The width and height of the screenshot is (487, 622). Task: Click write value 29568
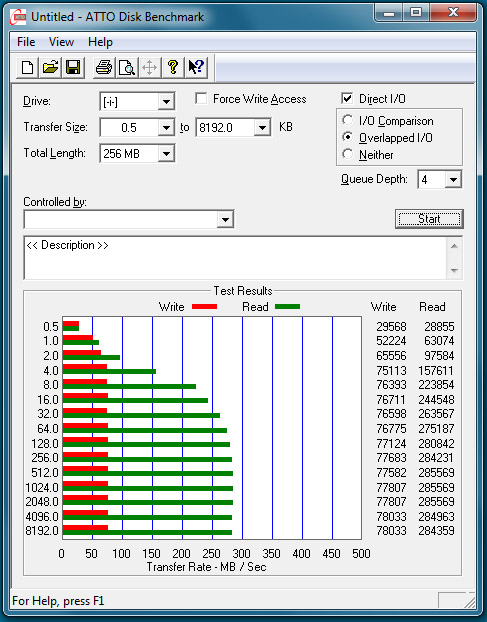click(x=391, y=326)
